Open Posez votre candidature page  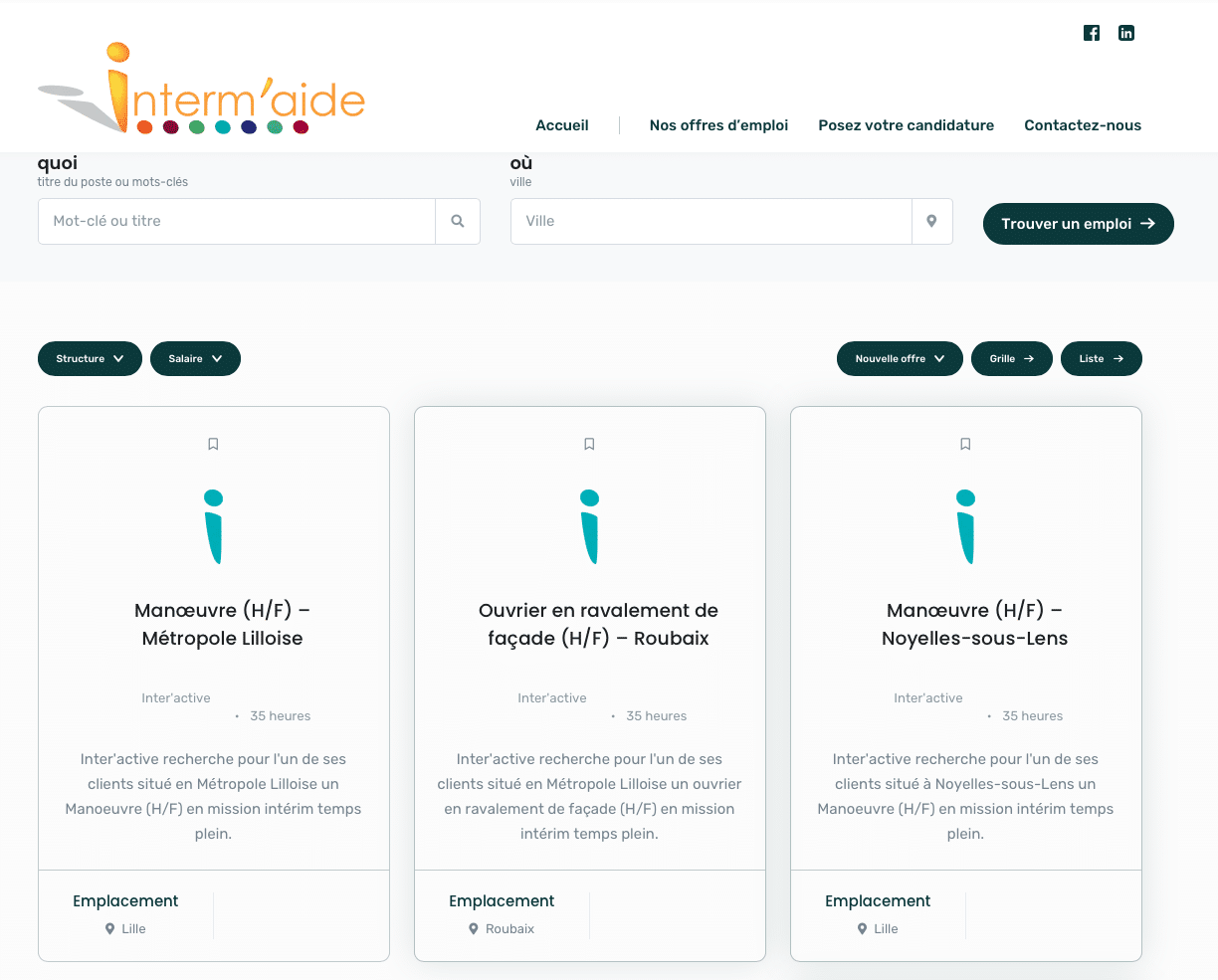pyautogui.click(x=906, y=125)
